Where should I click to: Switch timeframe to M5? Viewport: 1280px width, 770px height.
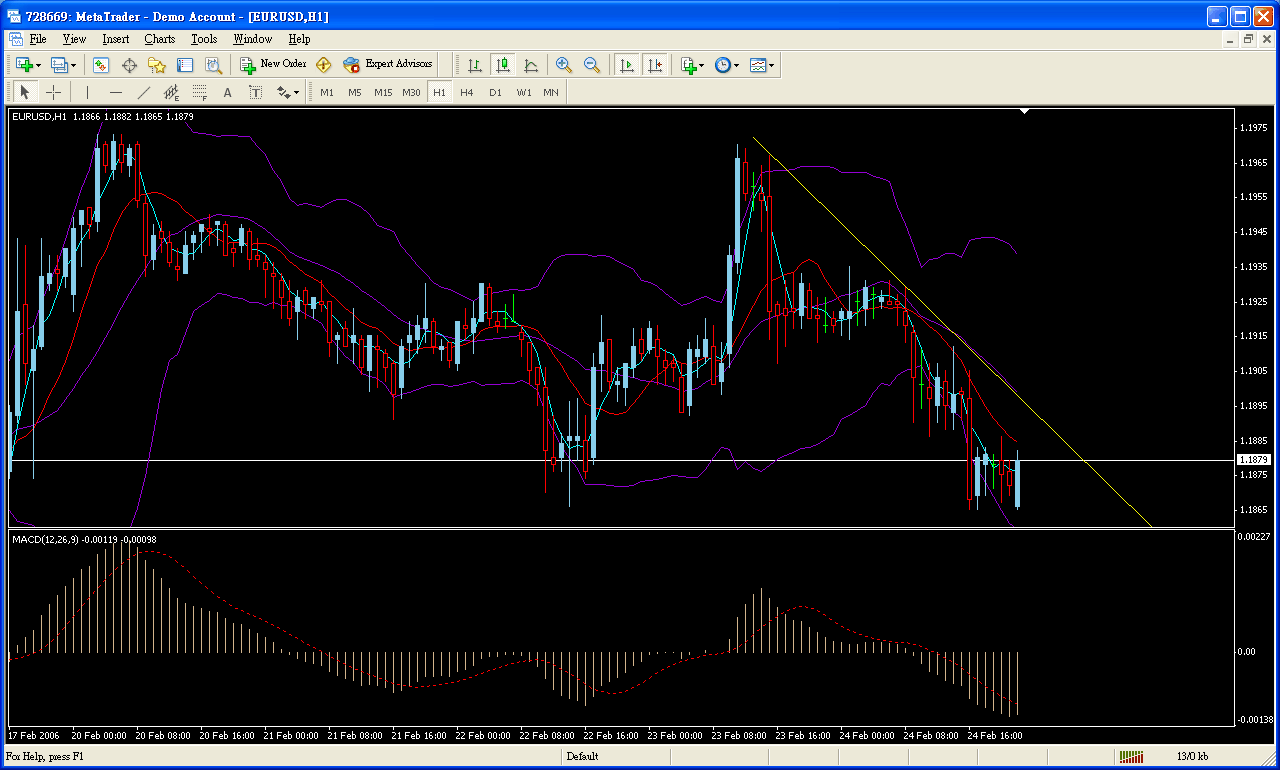(355, 92)
